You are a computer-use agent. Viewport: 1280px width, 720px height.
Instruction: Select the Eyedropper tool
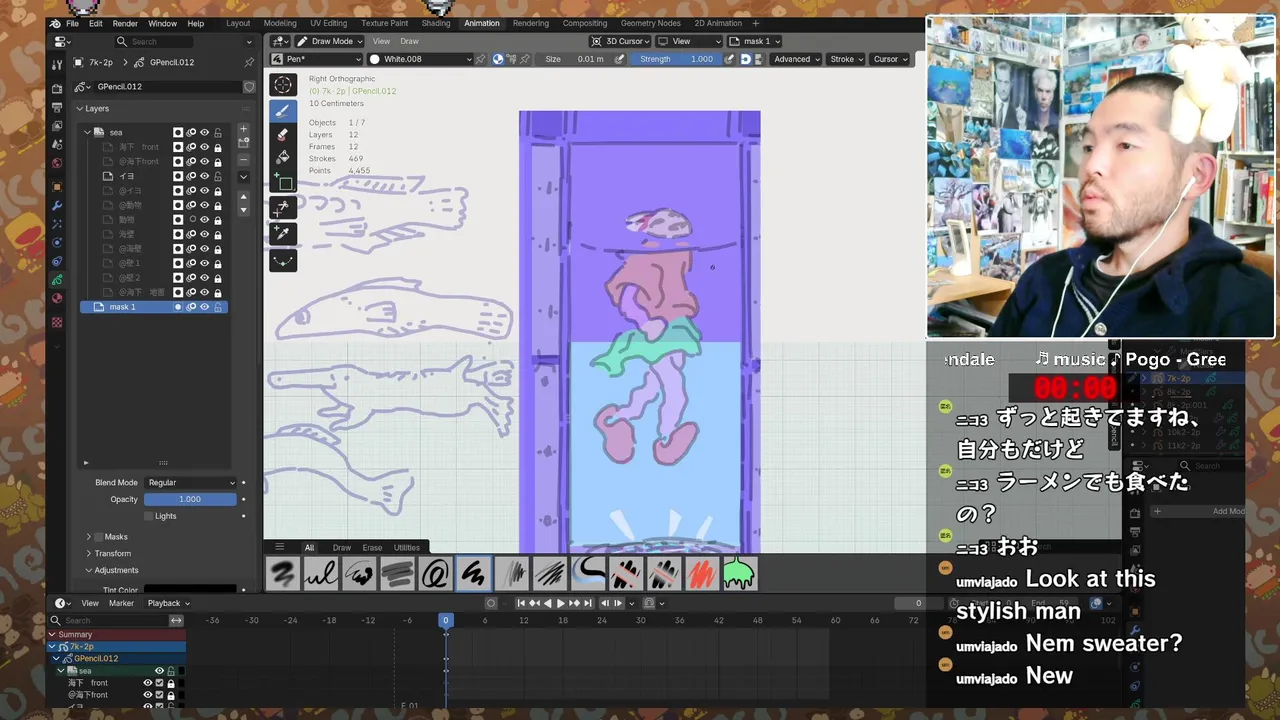click(283, 234)
